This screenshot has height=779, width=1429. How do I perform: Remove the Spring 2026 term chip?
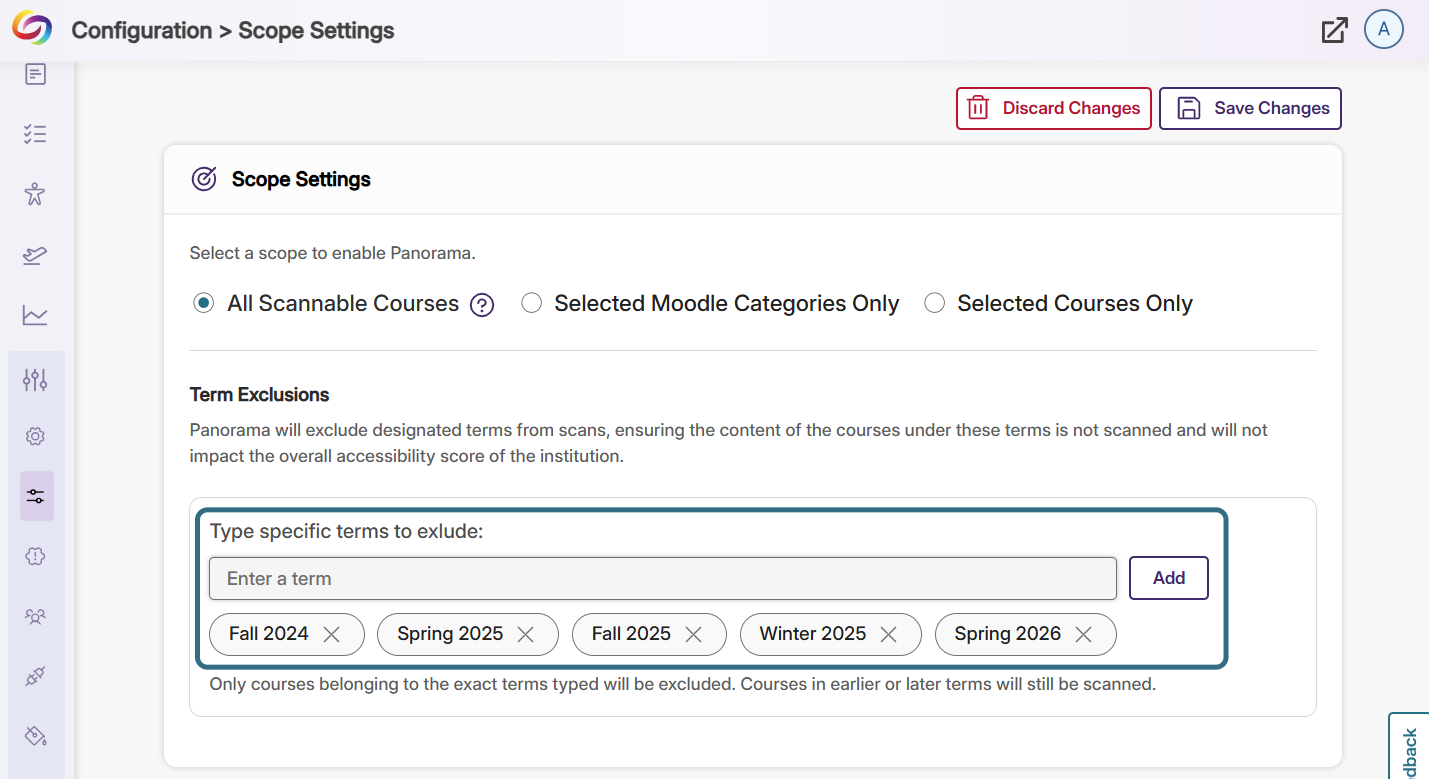(x=1083, y=634)
